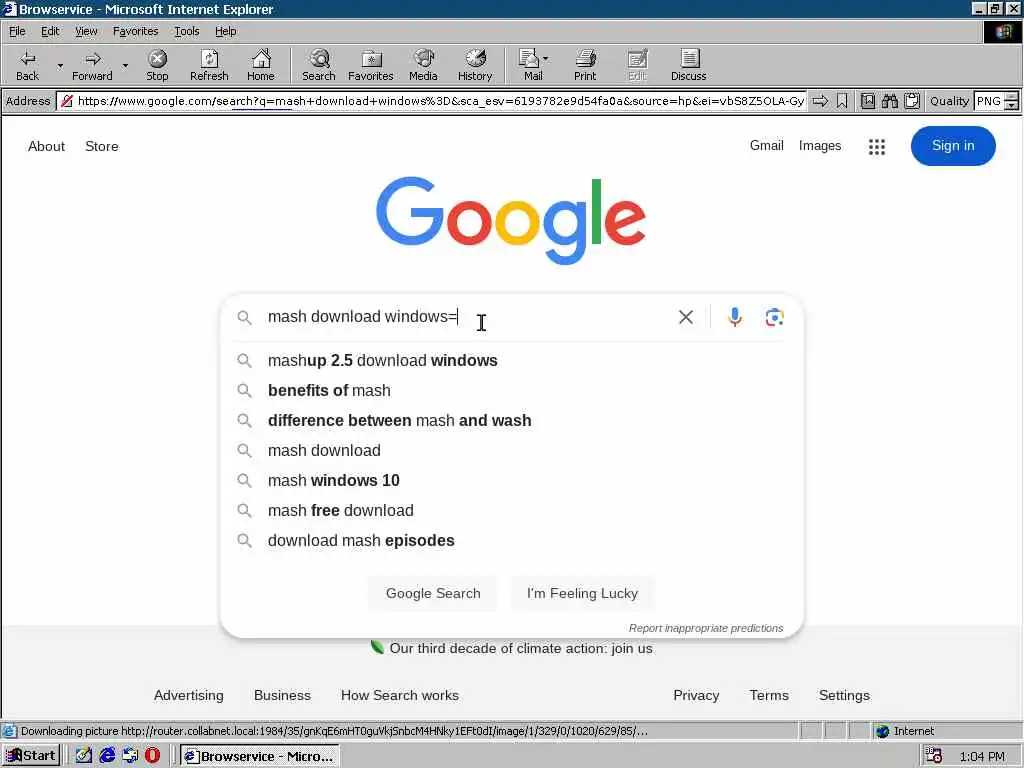This screenshot has height=768, width=1024.
Task: Refresh the current page
Action: pos(209,65)
